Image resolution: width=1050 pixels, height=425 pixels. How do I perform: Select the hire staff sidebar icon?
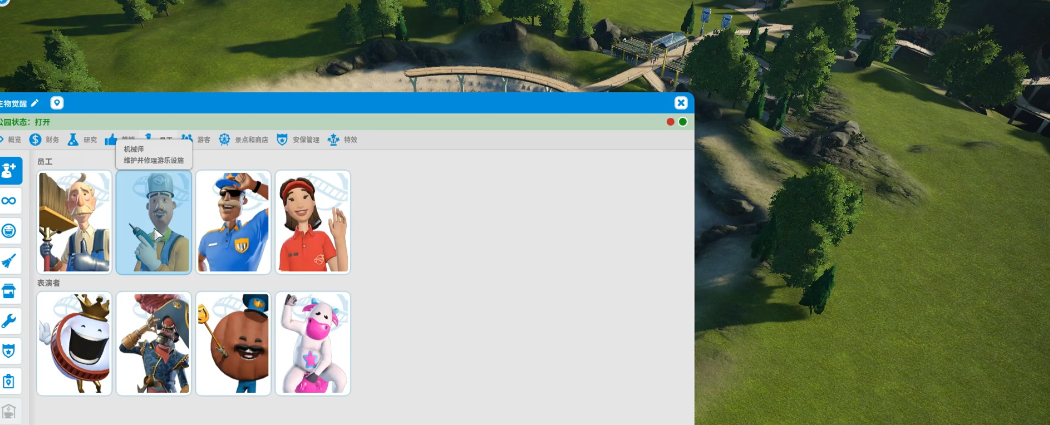click(9, 171)
